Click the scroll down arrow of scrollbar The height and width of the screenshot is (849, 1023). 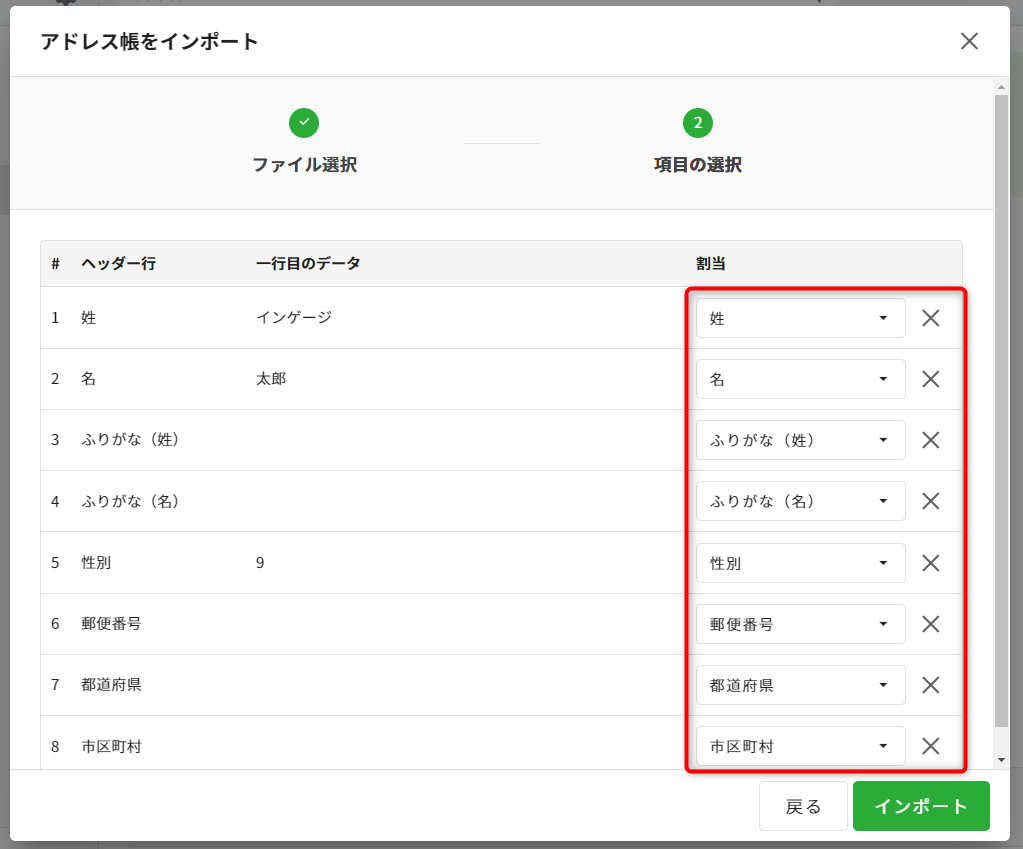1001,761
